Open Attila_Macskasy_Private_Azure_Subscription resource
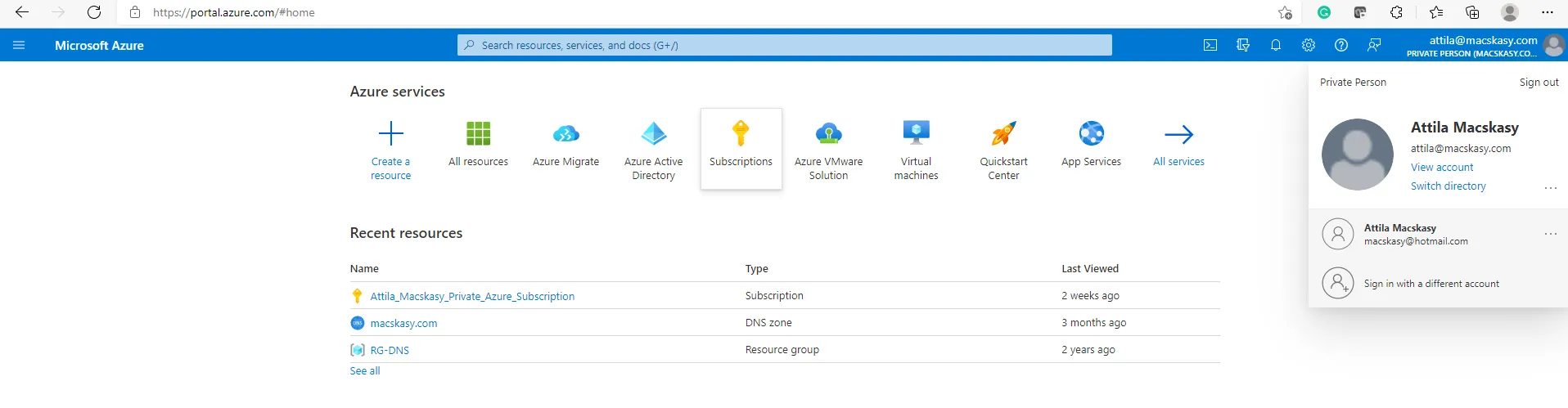 [472, 297]
